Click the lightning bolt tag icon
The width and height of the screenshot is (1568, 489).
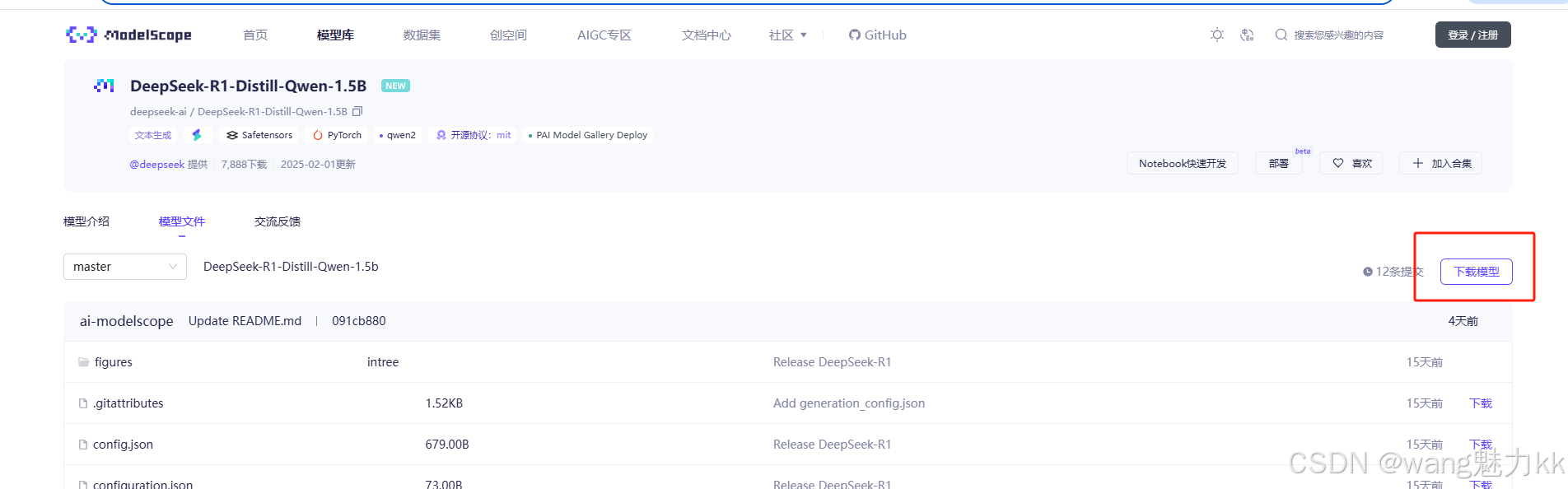pyautogui.click(x=197, y=135)
